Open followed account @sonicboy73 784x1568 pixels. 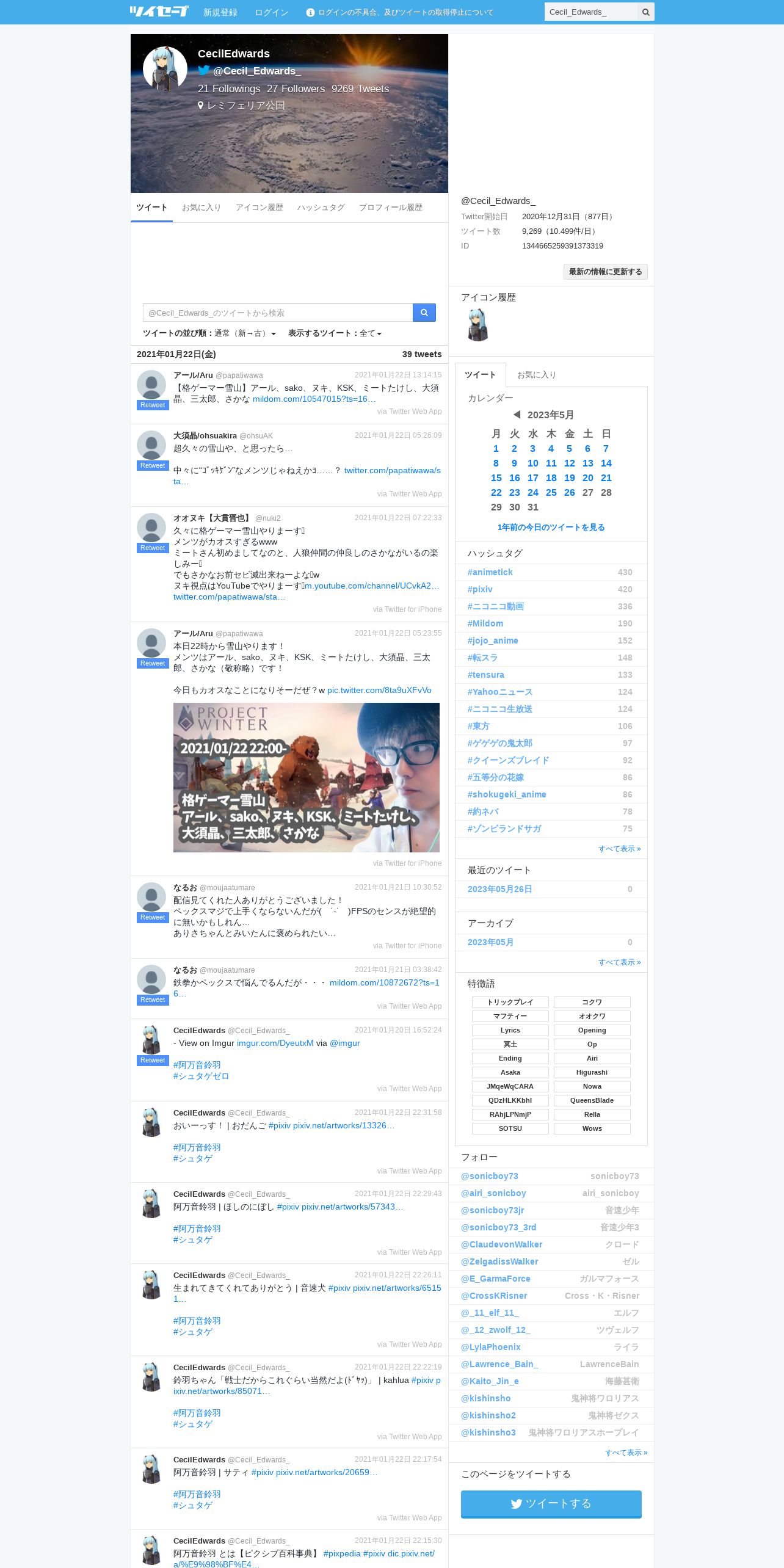tap(489, 1176)
